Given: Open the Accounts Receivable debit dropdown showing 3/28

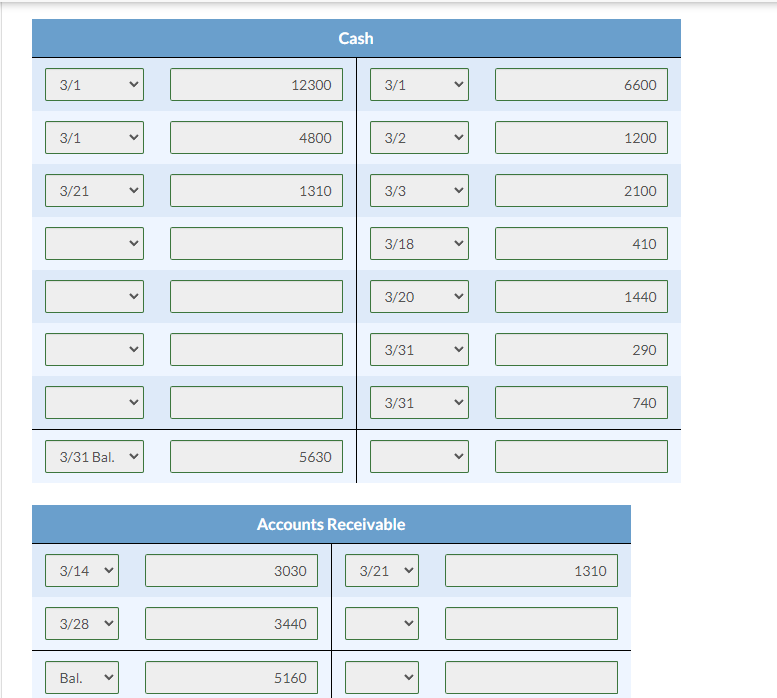Looking at the screenshot, I should point(82,624).
